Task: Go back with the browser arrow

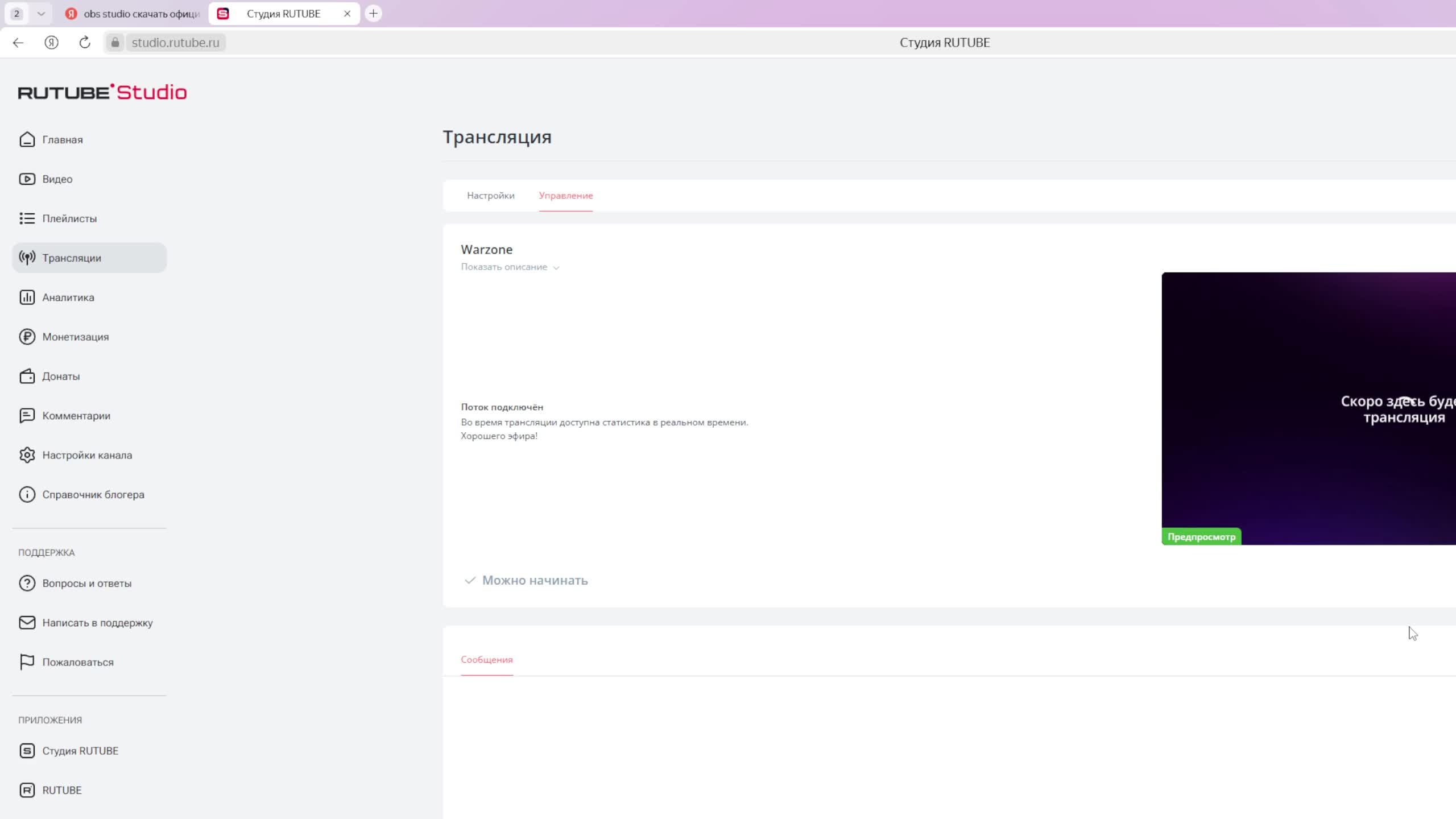Action: (x=18, y=43)
